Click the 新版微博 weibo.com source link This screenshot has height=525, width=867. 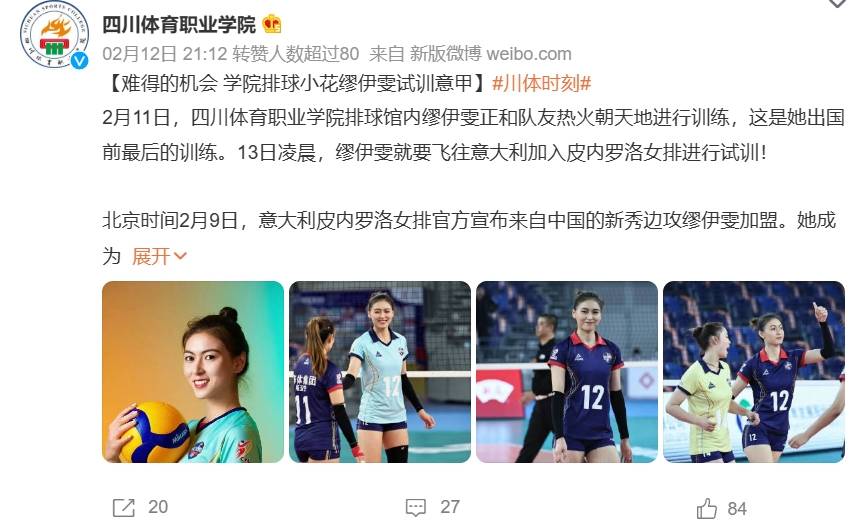[x=490, y=54]
